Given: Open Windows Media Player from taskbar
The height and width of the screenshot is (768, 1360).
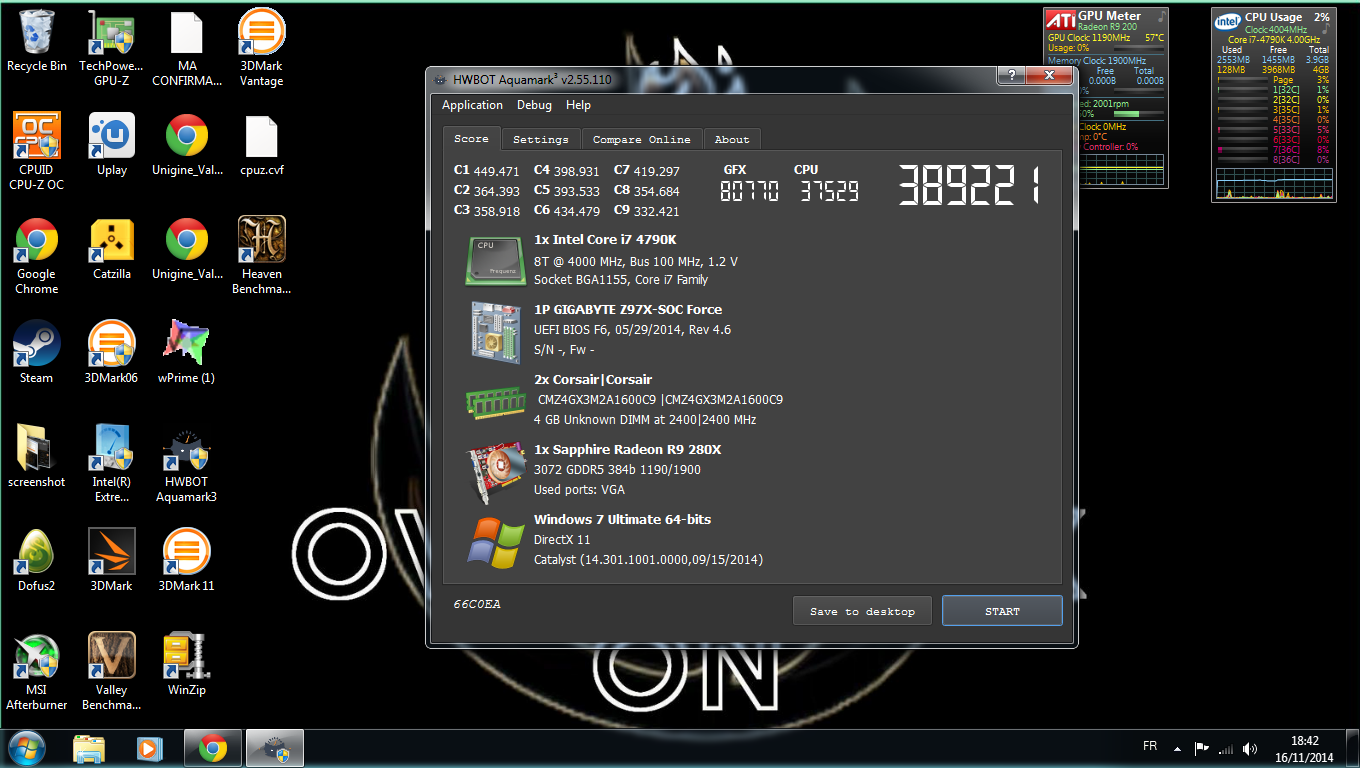Looking at the screenshot, I should (150, 748).
